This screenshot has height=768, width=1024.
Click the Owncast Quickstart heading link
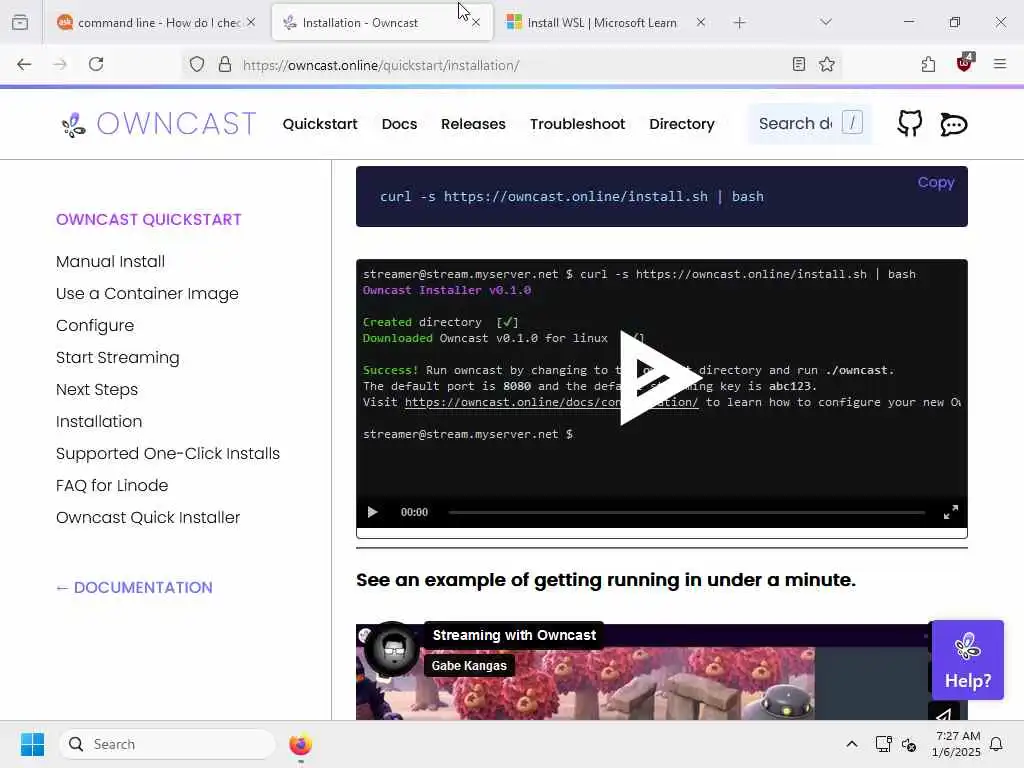(x=148, y=219)
